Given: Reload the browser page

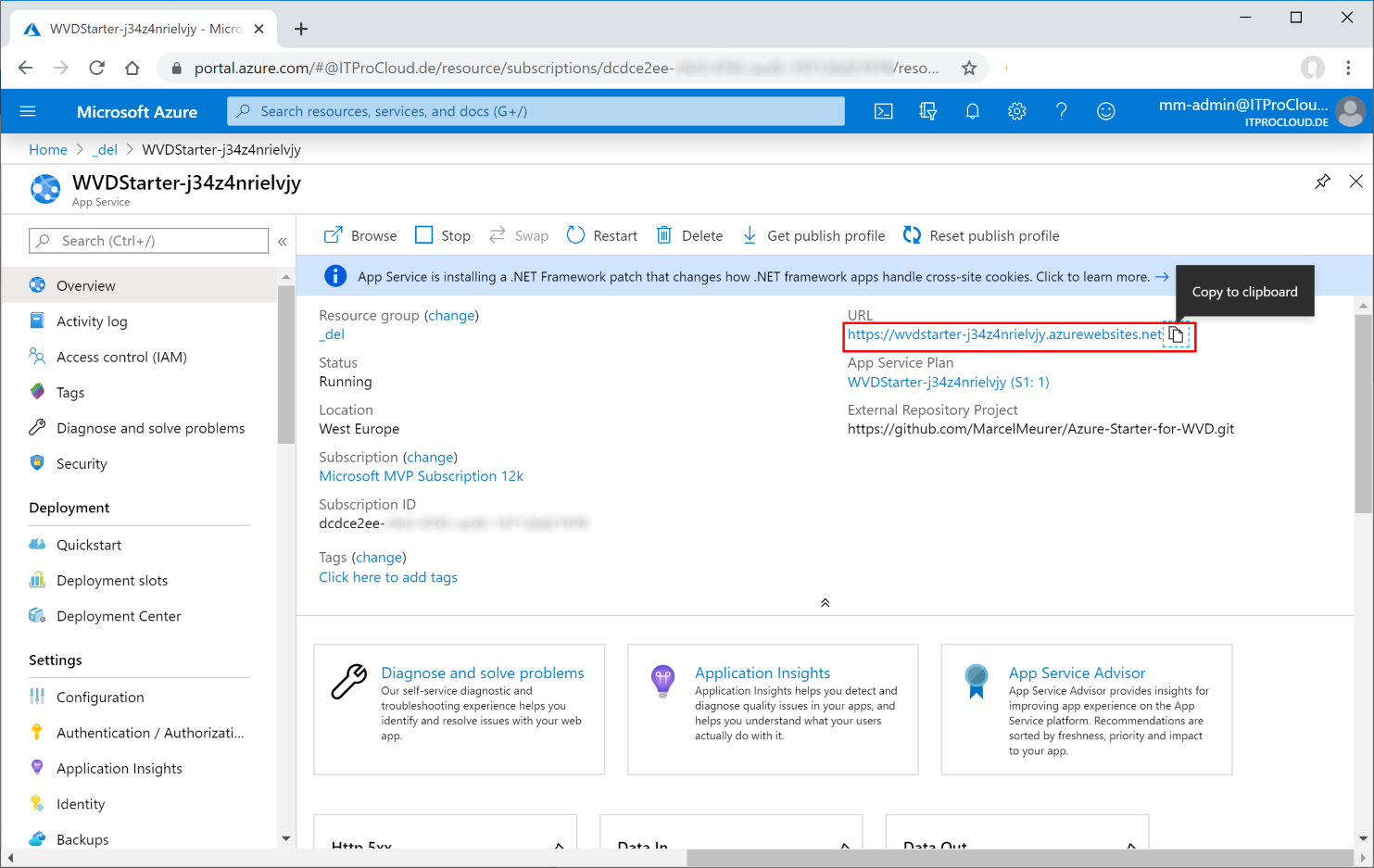Looking at the screenshot, I should point(96,68).
